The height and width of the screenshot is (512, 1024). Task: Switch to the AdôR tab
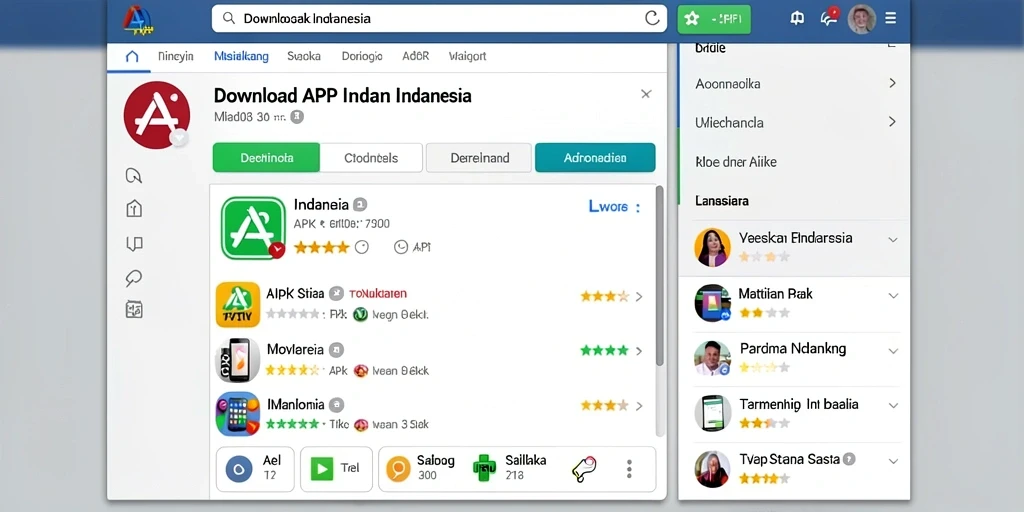tap(415, 56)
